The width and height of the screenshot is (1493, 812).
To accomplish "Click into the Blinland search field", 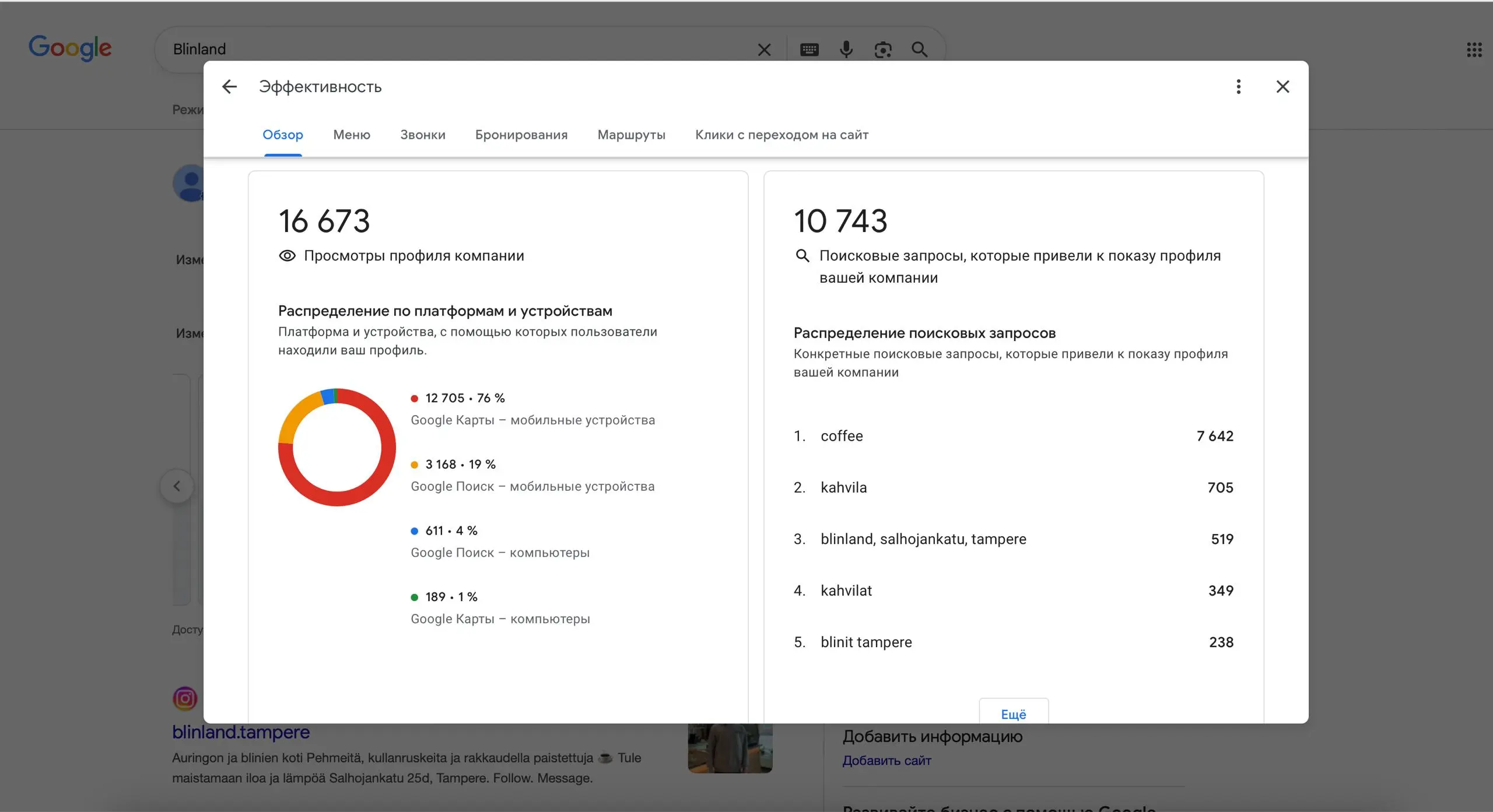I will pyautogui.click(x=455, y=50).
